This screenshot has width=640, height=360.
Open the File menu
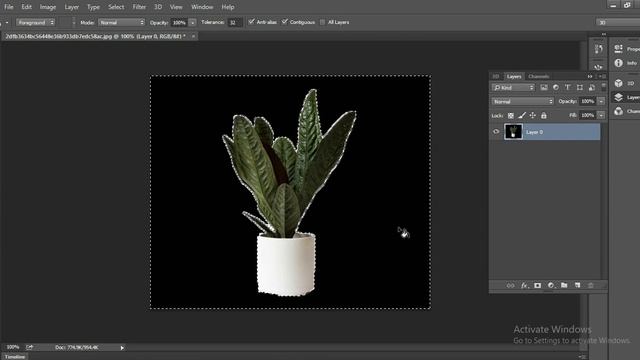pyautogui.click(x=9, y=7)
